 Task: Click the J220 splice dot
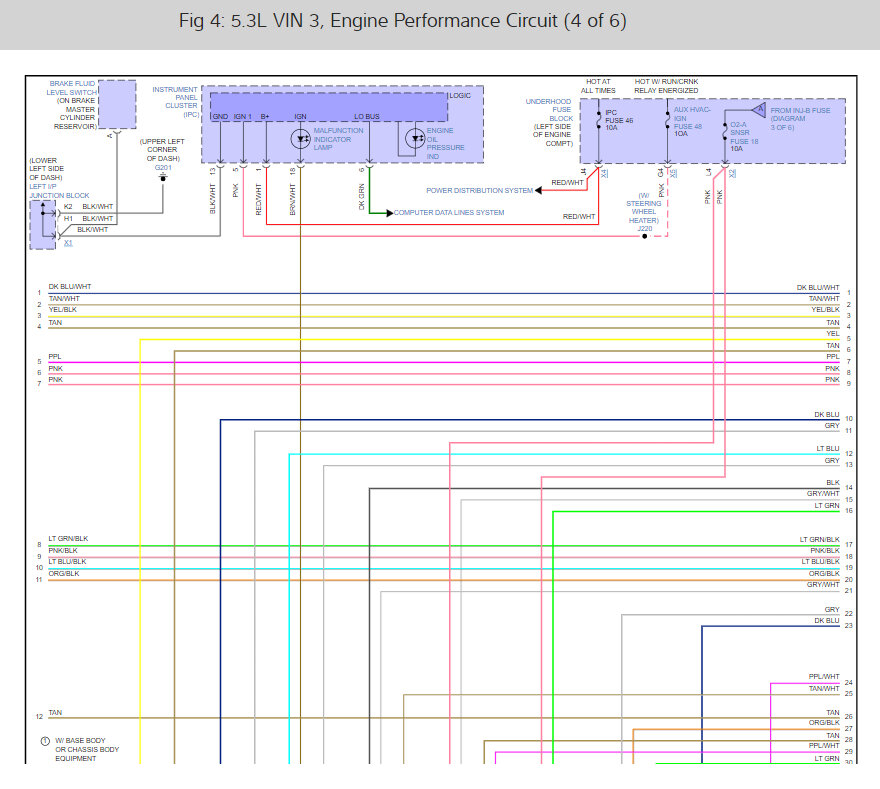point(644,236)
